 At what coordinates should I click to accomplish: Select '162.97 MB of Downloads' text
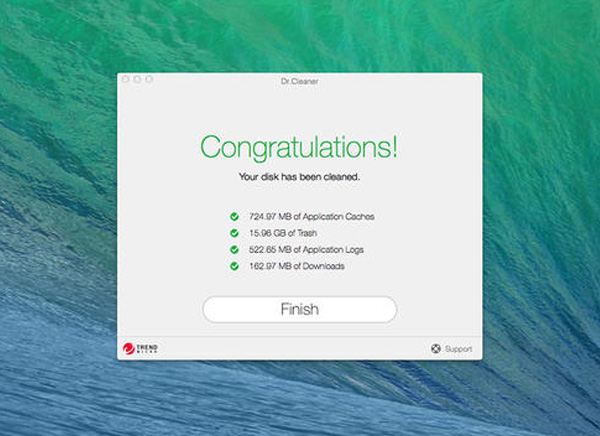click(x=297, y=266)
